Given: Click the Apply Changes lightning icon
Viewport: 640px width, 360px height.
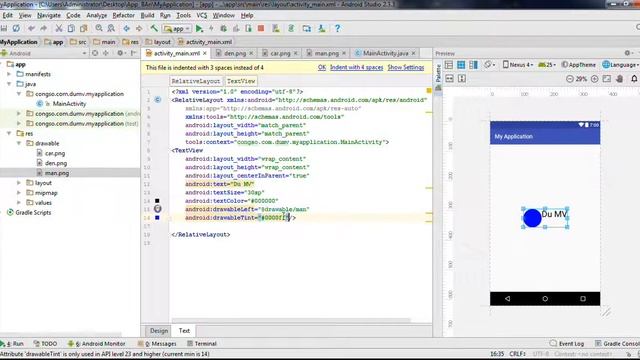Looking at the screenshot, I should (x=211, y=29).
